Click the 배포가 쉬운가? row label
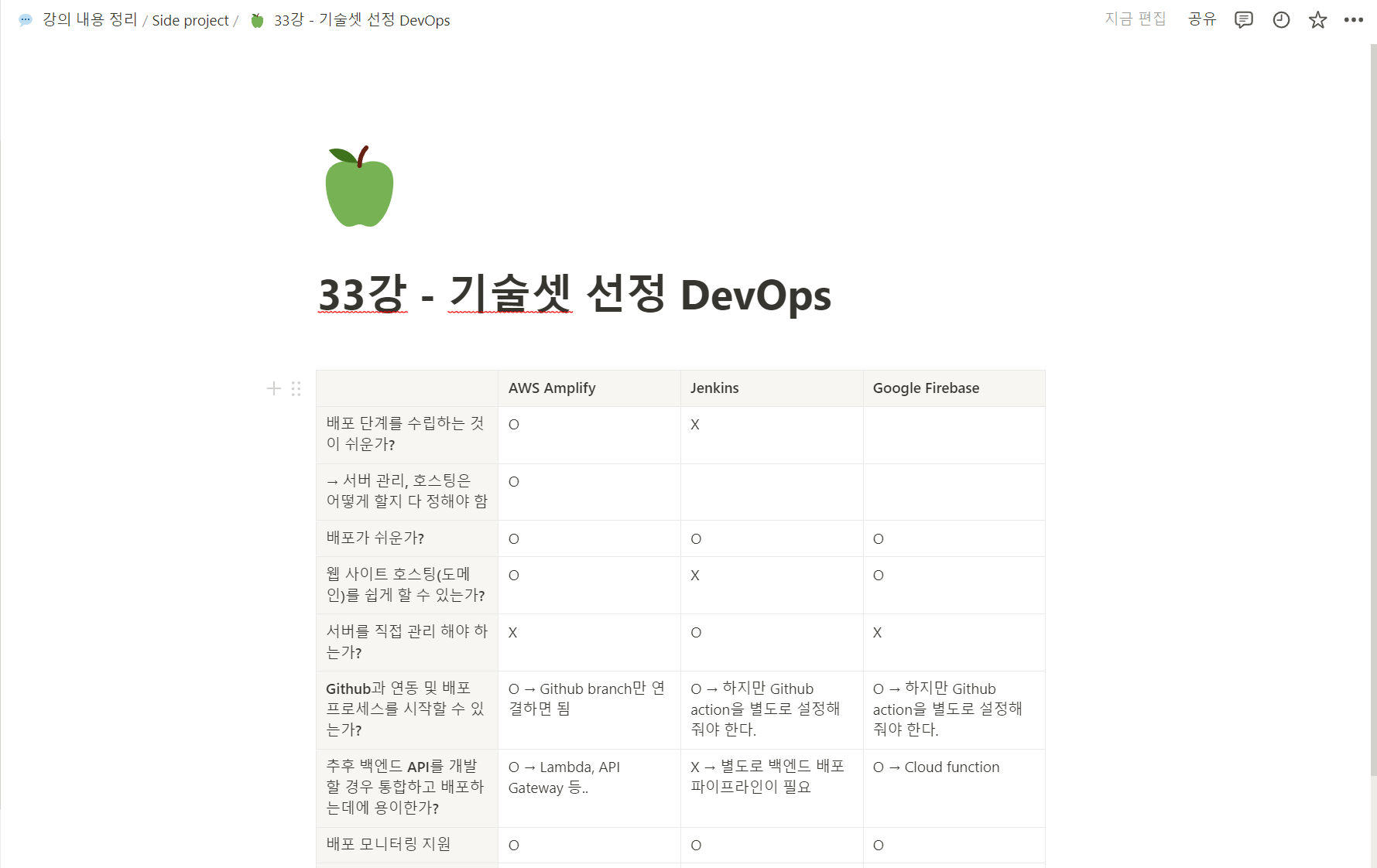Viewport: 1377px width, 868px height. pyautogui.click(x=407, y=538)
